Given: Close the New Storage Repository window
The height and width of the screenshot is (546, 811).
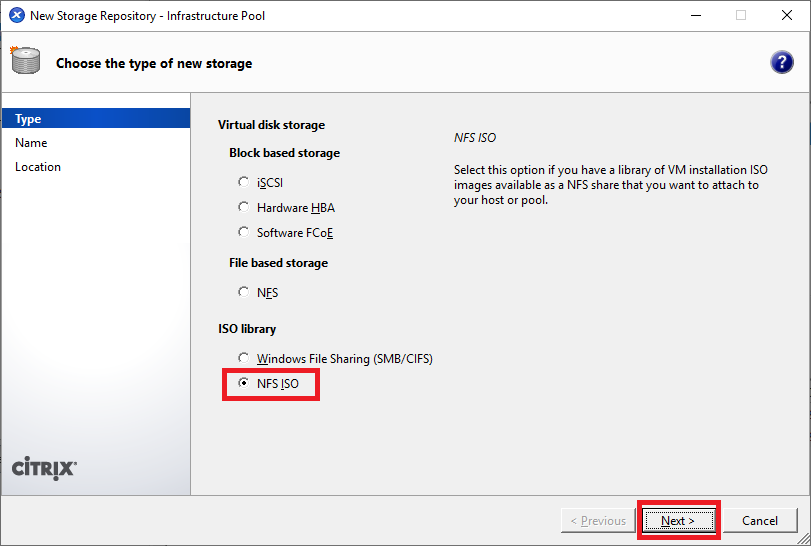Looking at the screenshot, I should [x=786, y=16].
